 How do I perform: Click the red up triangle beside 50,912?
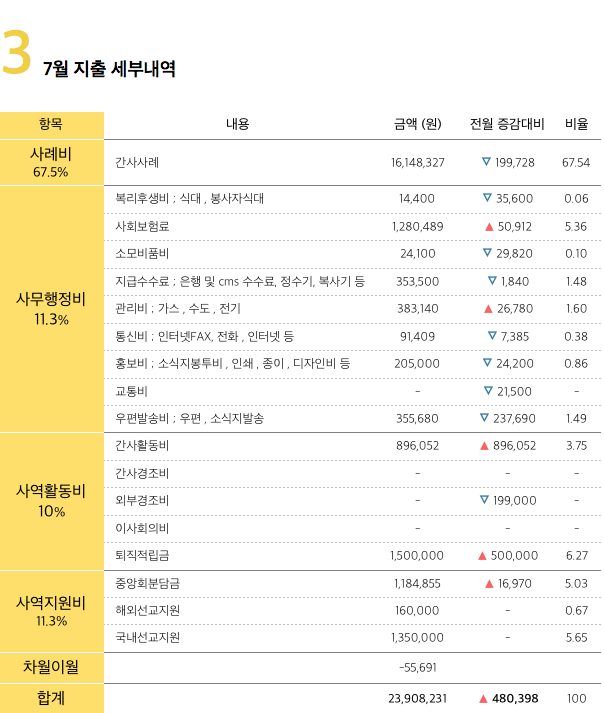489,226
